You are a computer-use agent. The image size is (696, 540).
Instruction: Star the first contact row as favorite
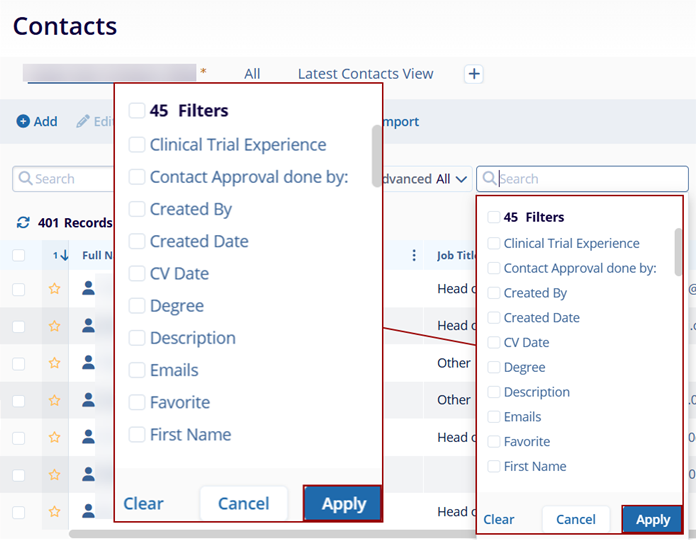point(55,289)
